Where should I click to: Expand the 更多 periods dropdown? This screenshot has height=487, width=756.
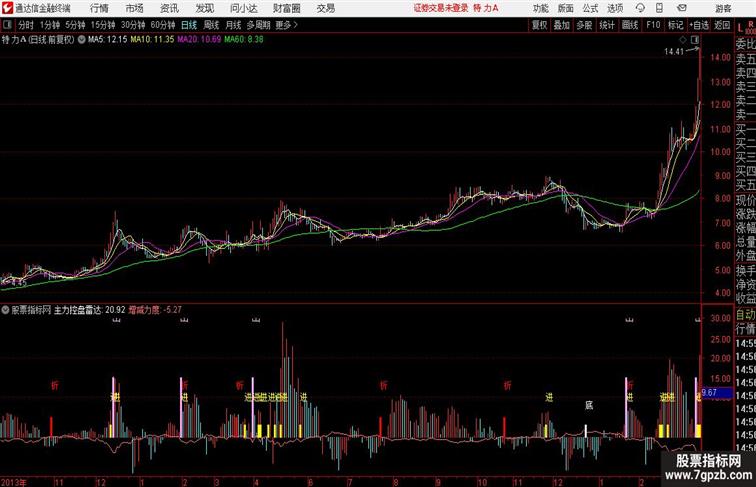pos(286,25)
